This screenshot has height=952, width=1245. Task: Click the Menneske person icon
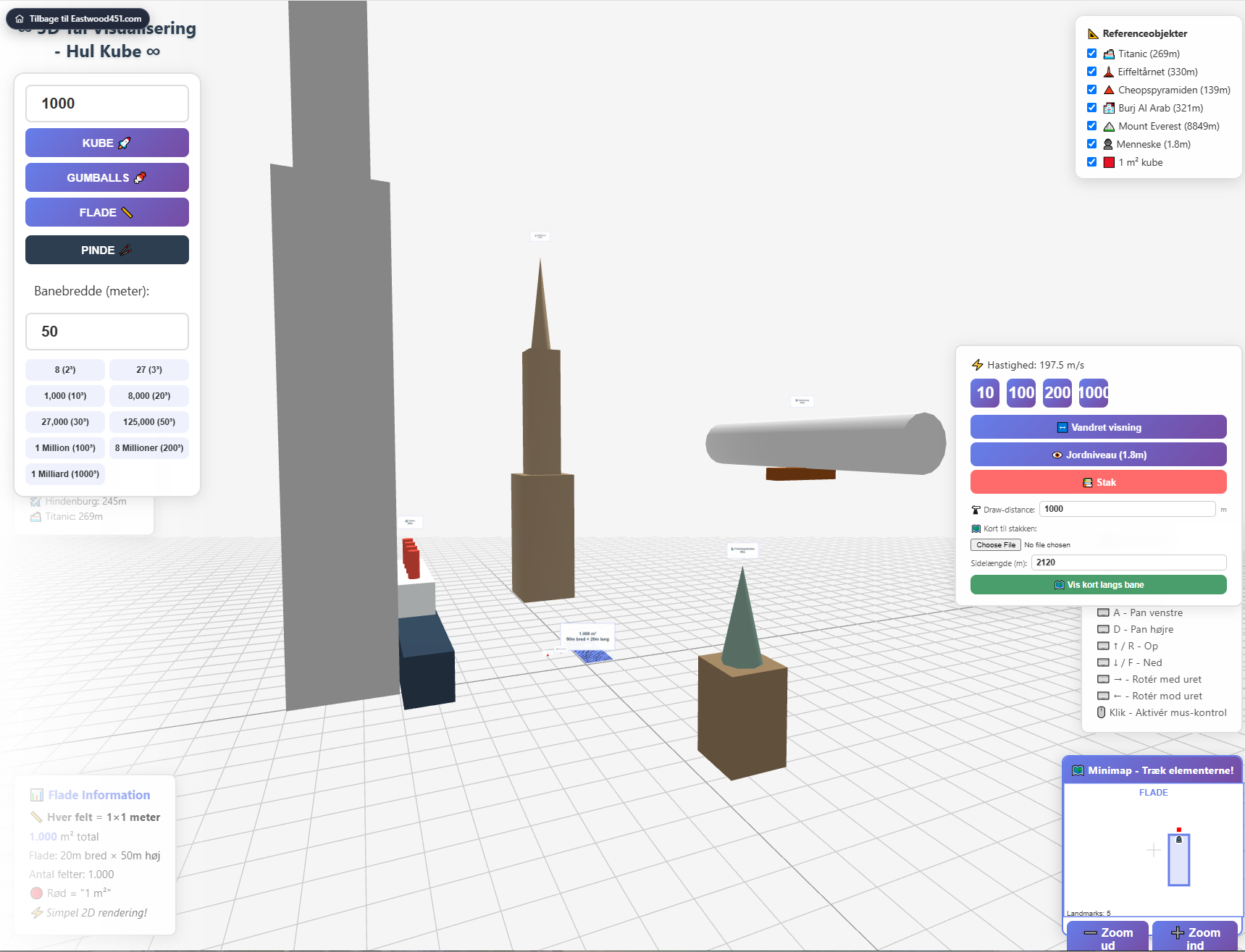coord(1108,144)
